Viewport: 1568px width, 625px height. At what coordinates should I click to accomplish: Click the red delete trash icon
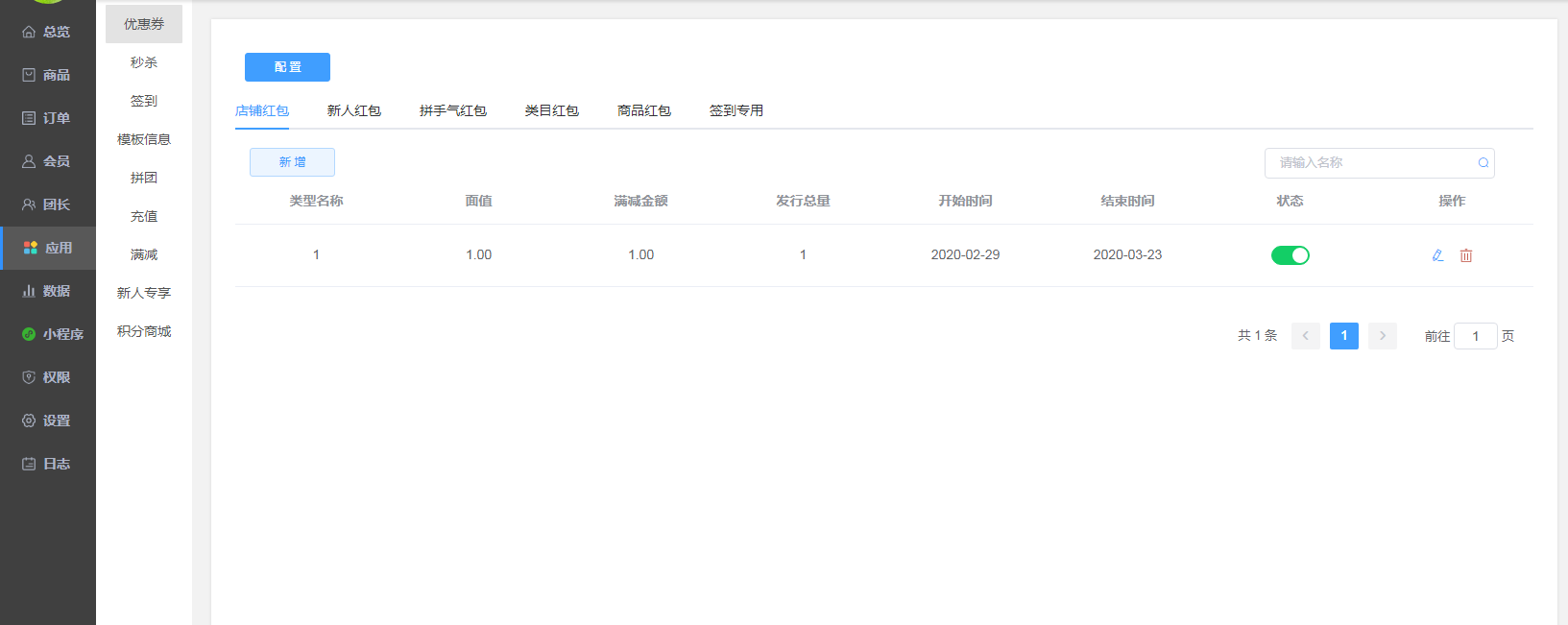[1466, 255]
